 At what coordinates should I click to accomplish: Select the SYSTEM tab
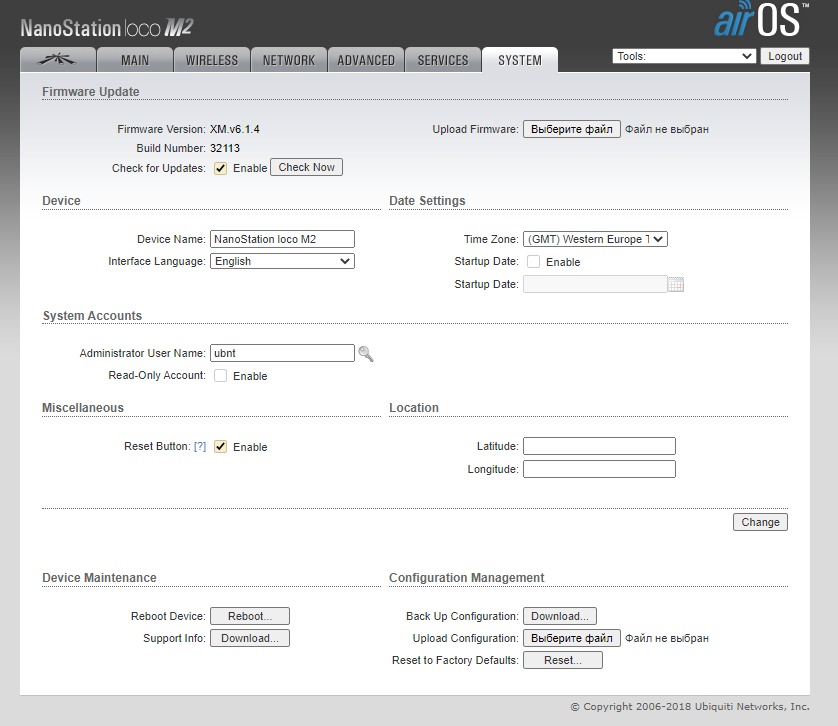click(x=519, y=60)
